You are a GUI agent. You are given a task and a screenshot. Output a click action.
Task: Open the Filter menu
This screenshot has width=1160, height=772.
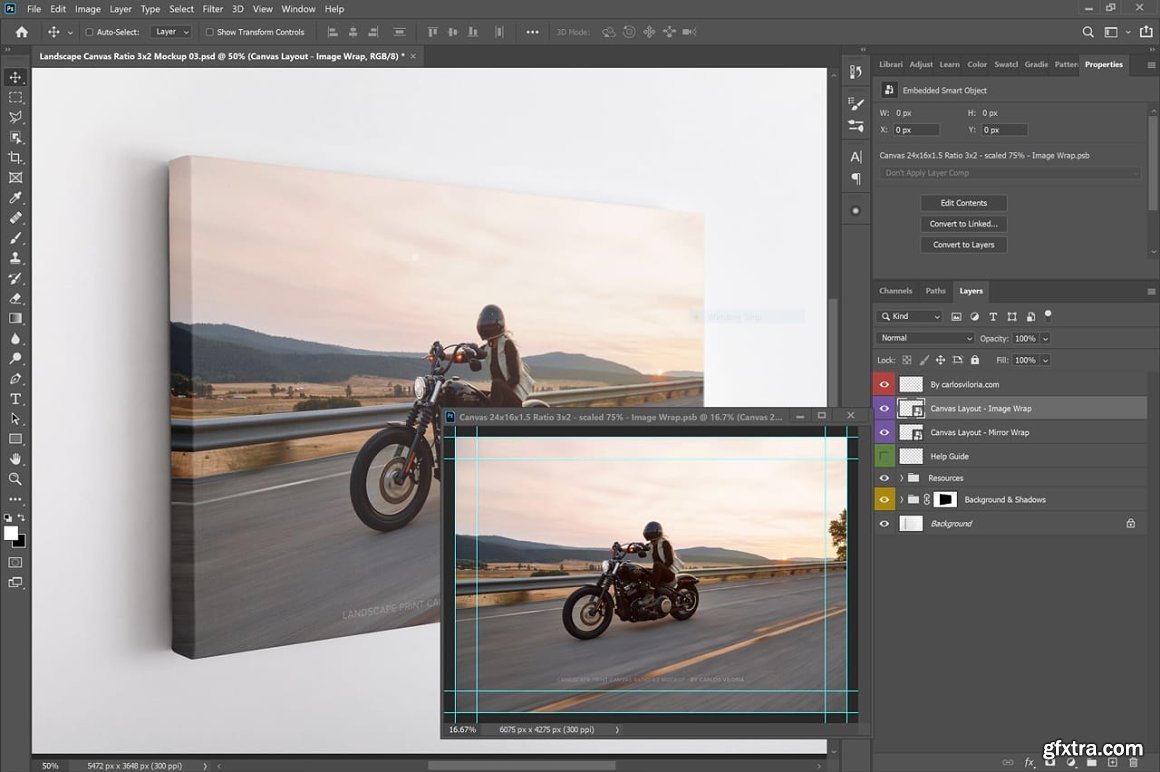click(213, 9)
